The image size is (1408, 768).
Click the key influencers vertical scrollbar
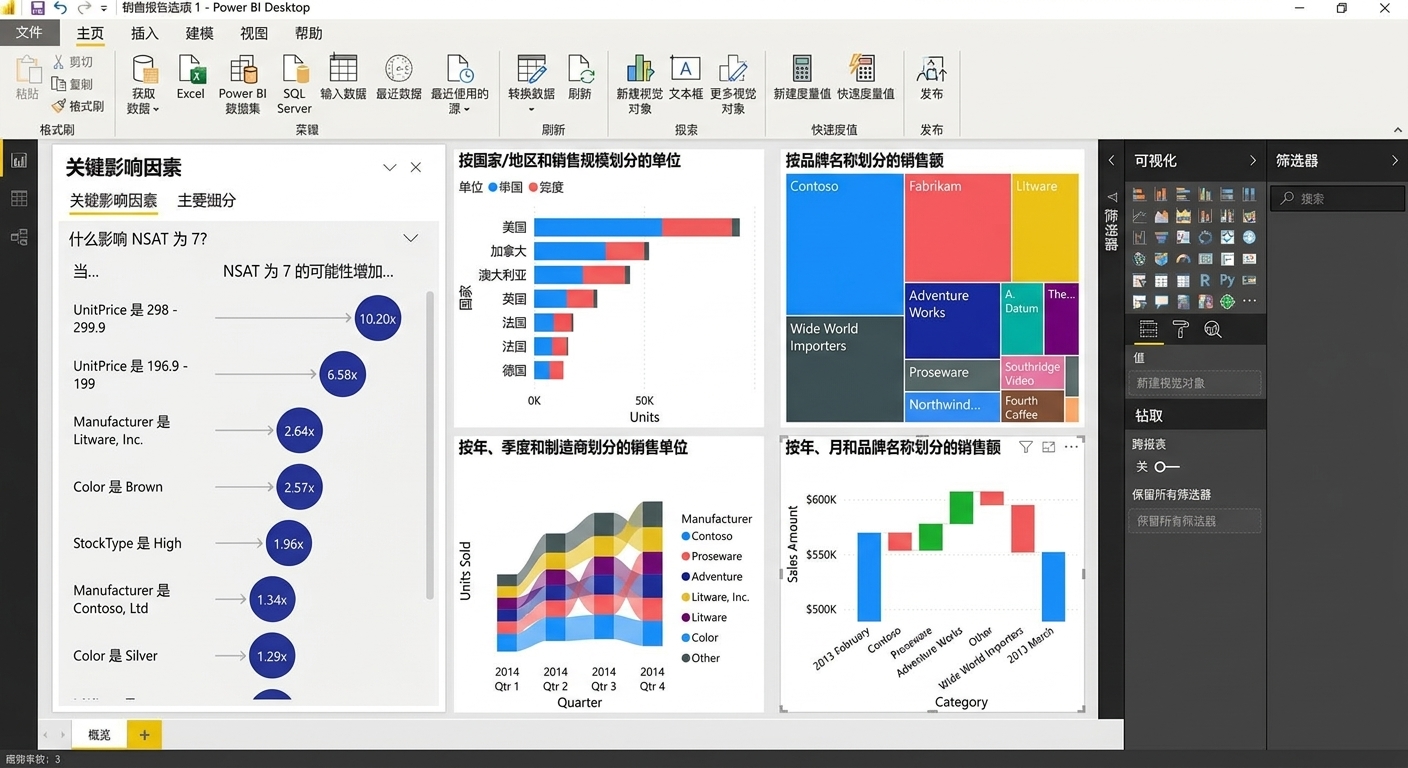tap(431, 445)
